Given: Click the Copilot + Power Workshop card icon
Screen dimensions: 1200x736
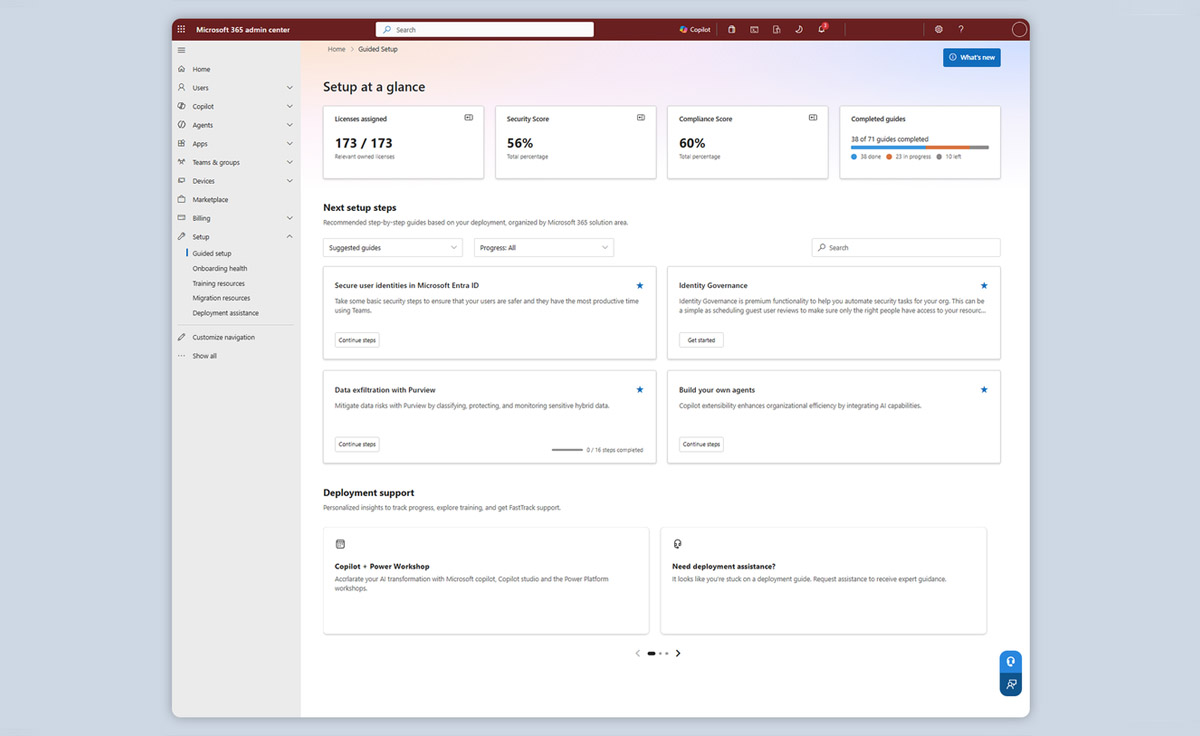Looking at the screenshot, I should click(x=340, y=544).
